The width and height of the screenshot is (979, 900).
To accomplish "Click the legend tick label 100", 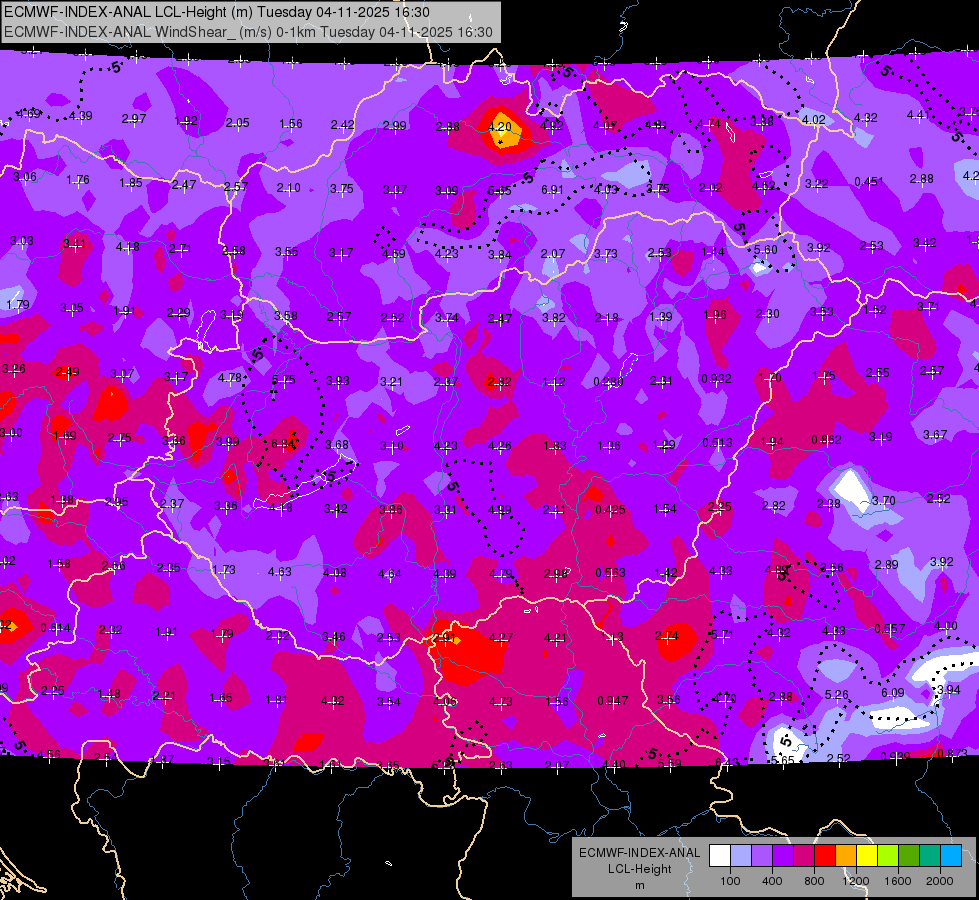I will (x=730, y=881).
